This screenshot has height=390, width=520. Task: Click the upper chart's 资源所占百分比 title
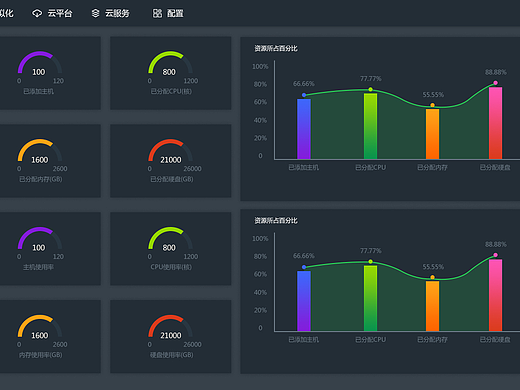[276, 49]
